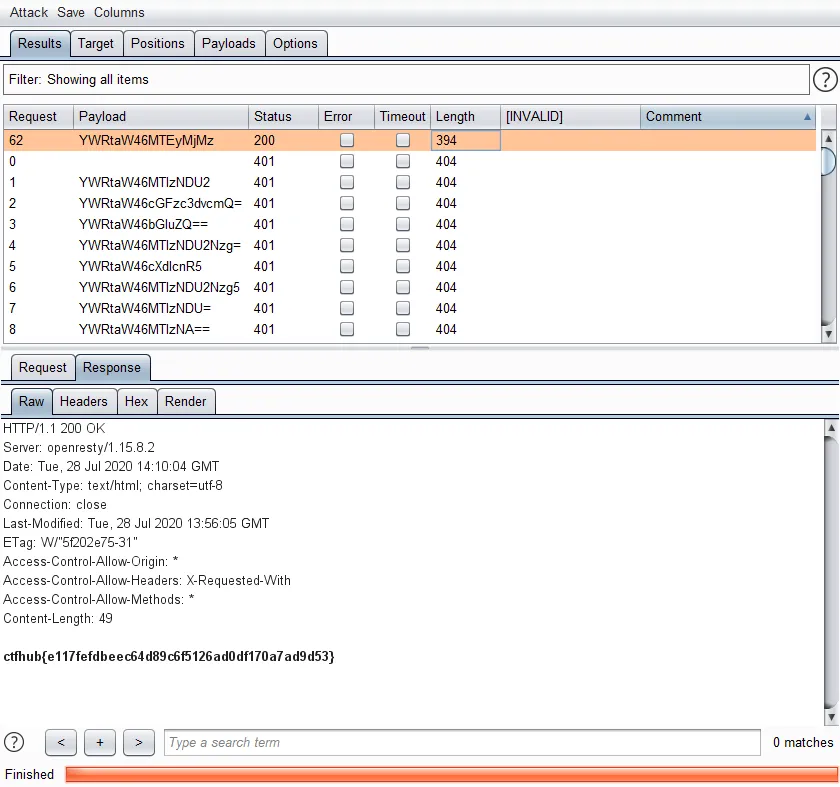Click Comment column sort arrow
Screen dimensions: 840x787
[807, 117]
